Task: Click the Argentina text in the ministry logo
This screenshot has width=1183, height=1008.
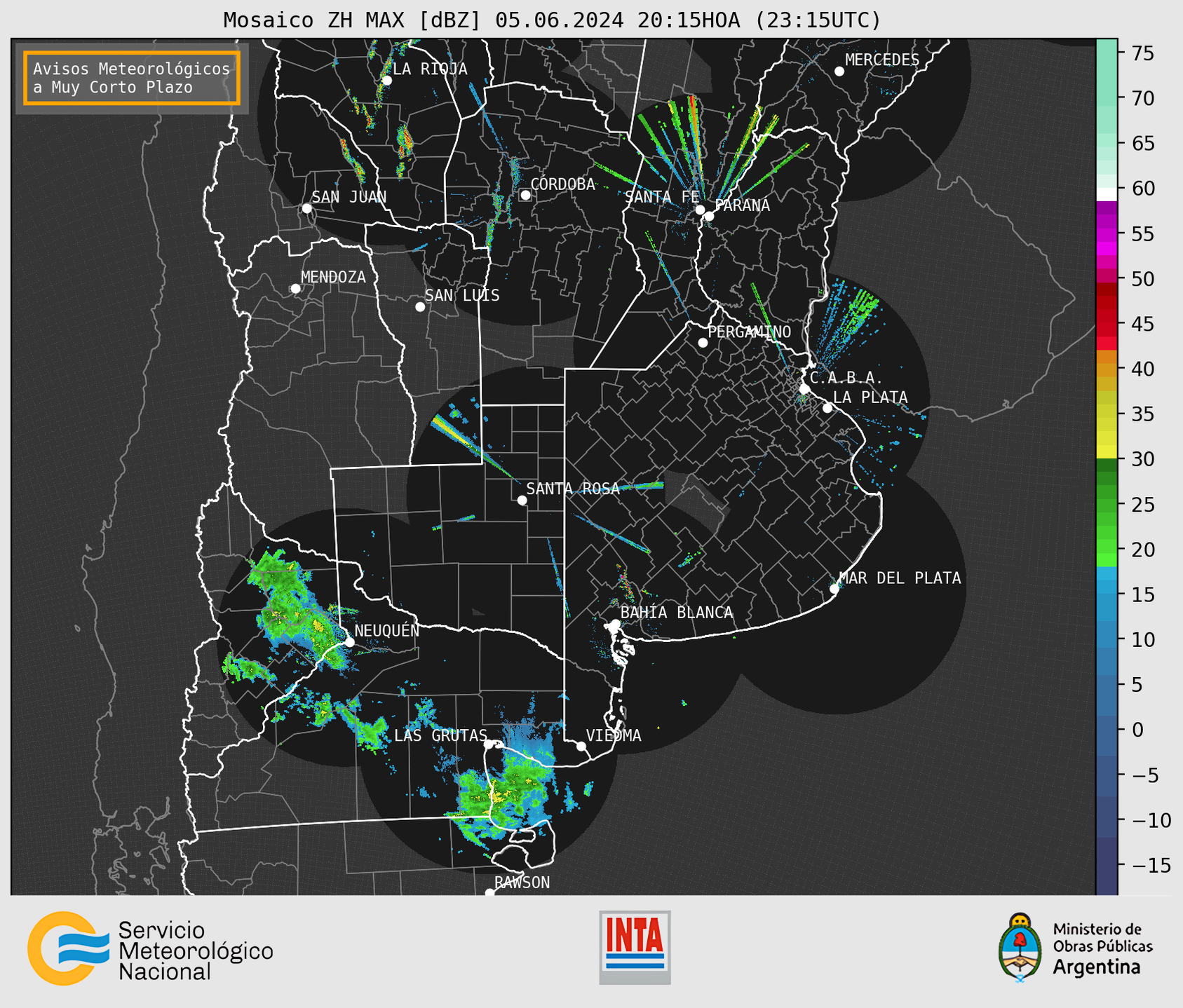Action: (x=1097, y=967)
